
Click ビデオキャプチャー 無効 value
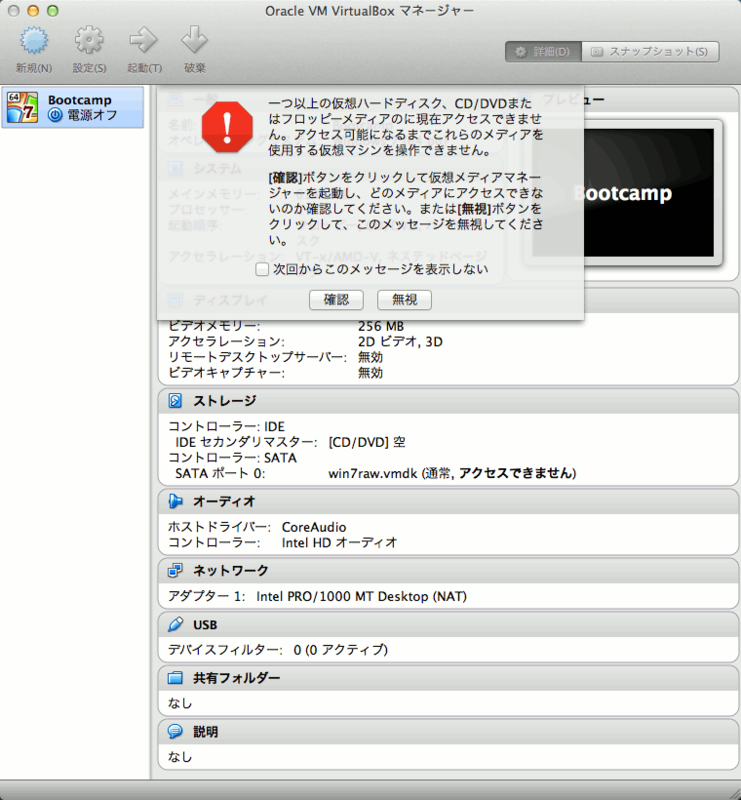[370, 373]
